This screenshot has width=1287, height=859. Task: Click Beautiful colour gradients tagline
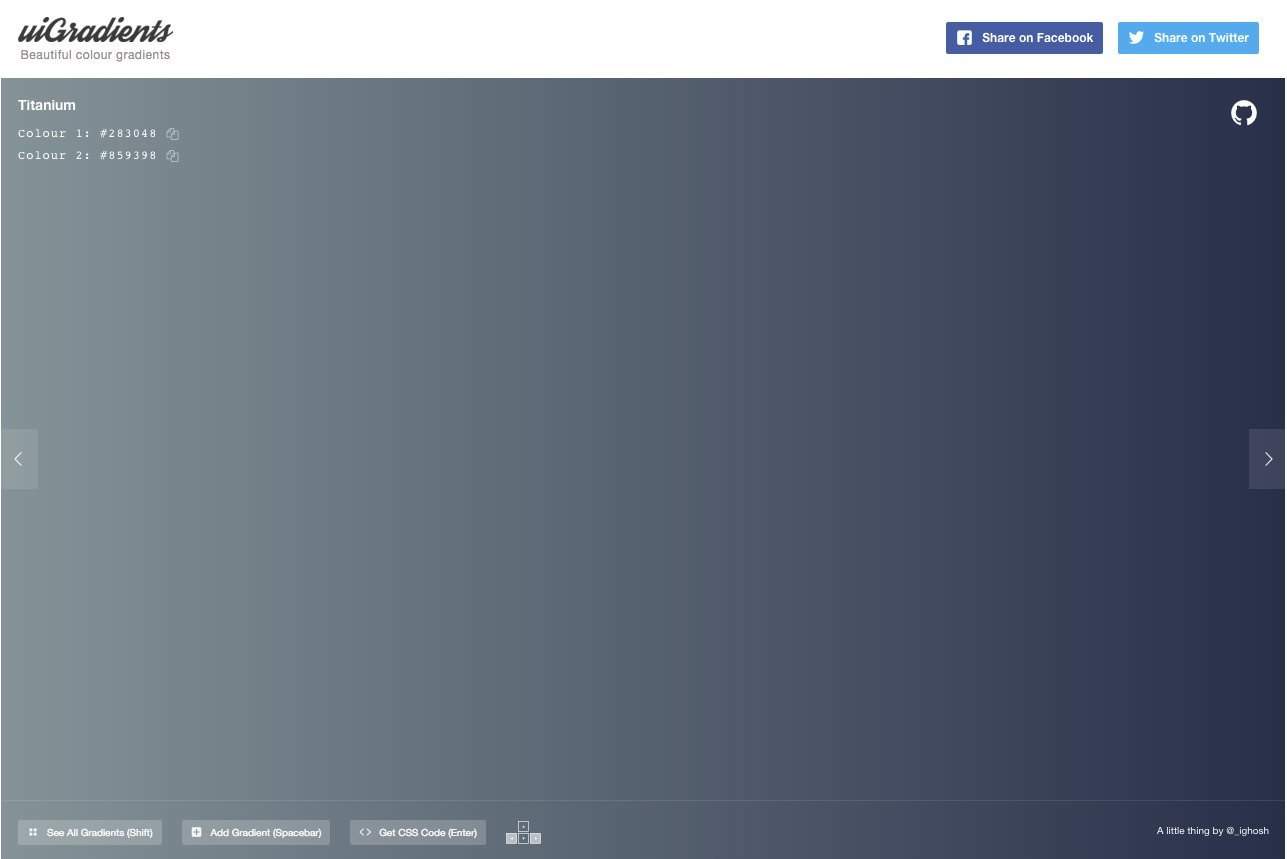tap(95, 55)
